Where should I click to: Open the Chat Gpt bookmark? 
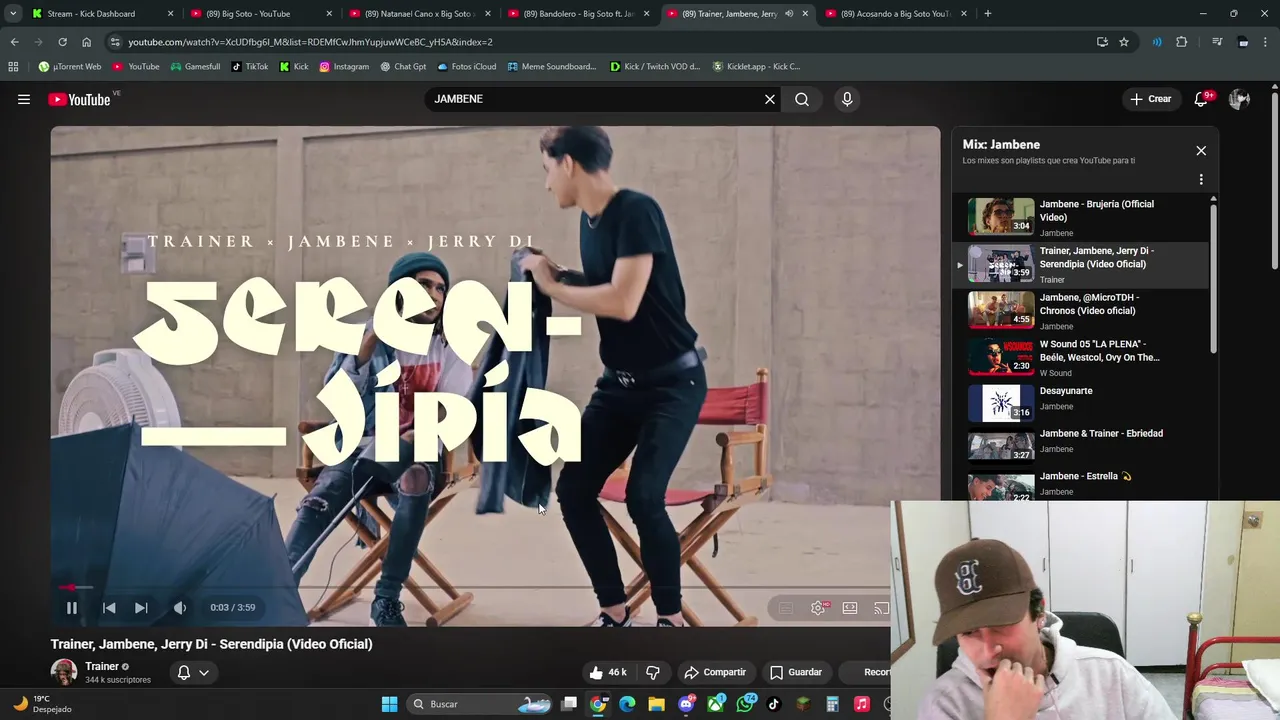click(x=403, y=67)
